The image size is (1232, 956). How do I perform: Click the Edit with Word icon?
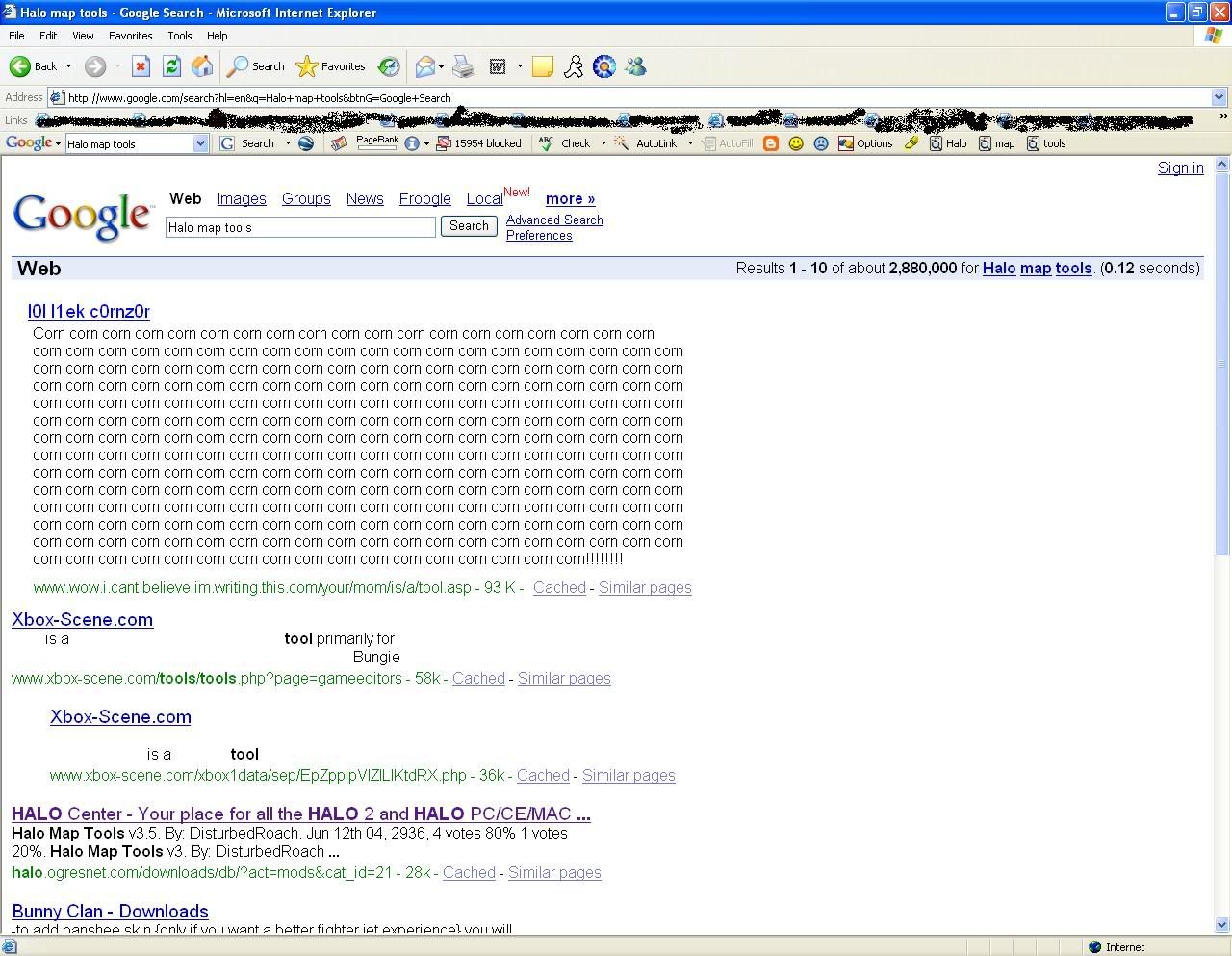pos(498,66)
